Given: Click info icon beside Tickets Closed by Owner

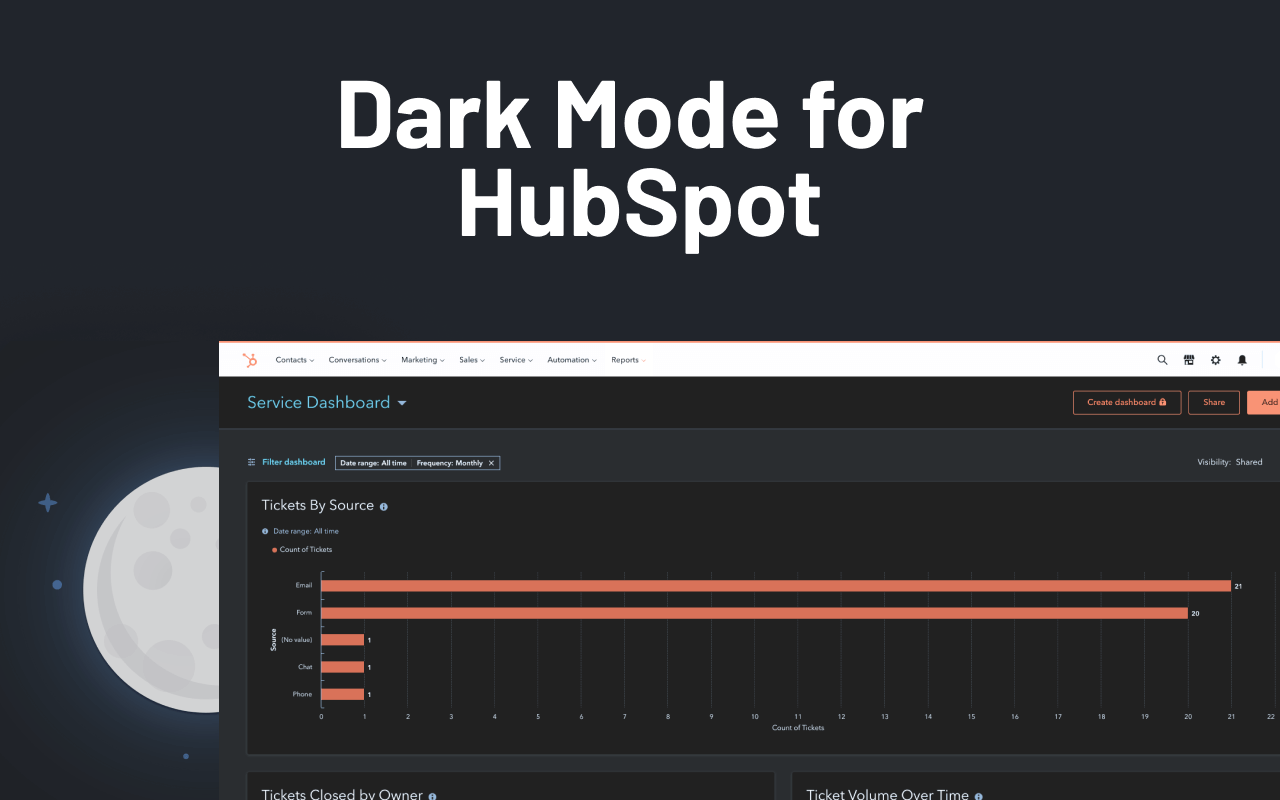Looking at the screenshot, I should [x=432, y=796].
